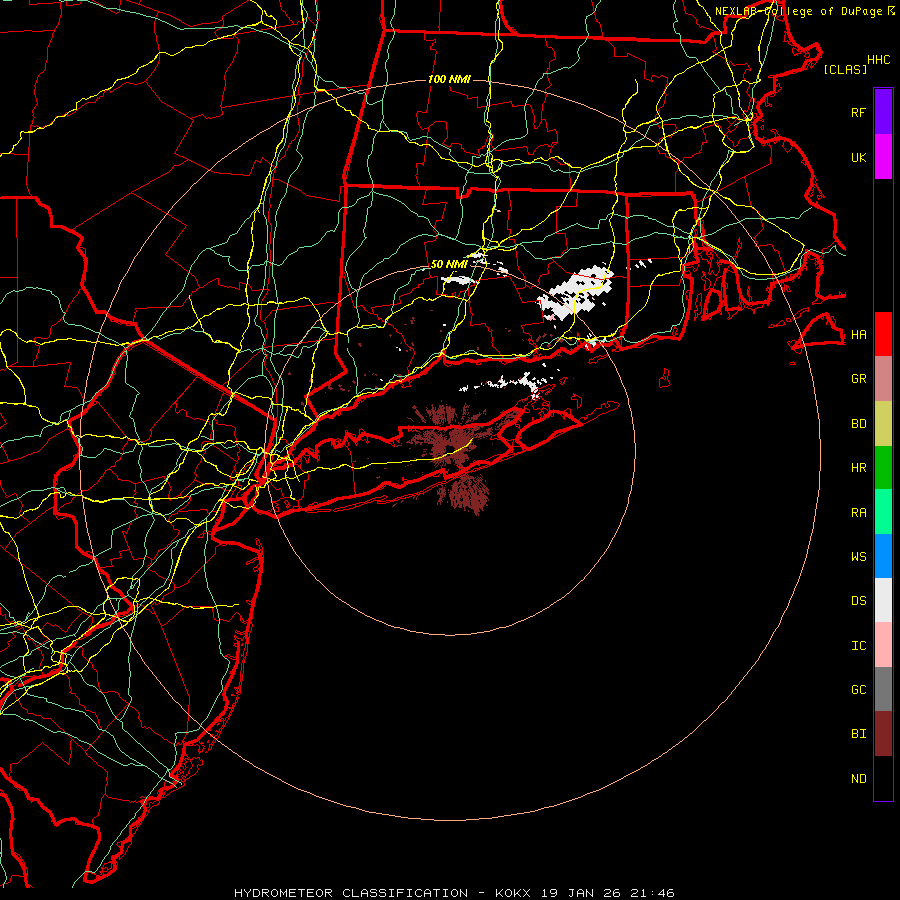This screenshot has height=900, width=900.
Task: Click the brown BI legend swatch
Action: click(883, 734)
